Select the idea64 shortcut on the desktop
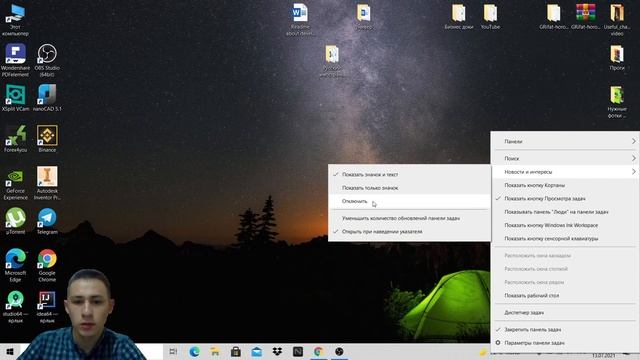640x360 pixels. (x=47, y=307)
